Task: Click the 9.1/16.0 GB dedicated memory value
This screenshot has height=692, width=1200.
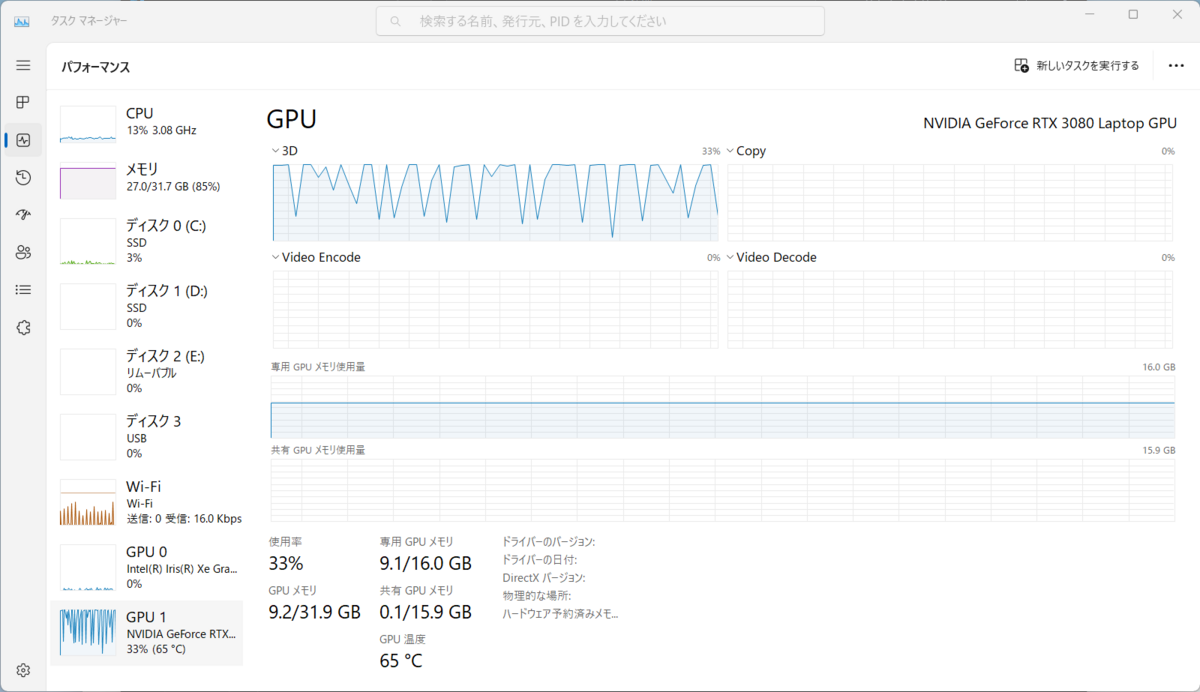Action: pos(425,563)
